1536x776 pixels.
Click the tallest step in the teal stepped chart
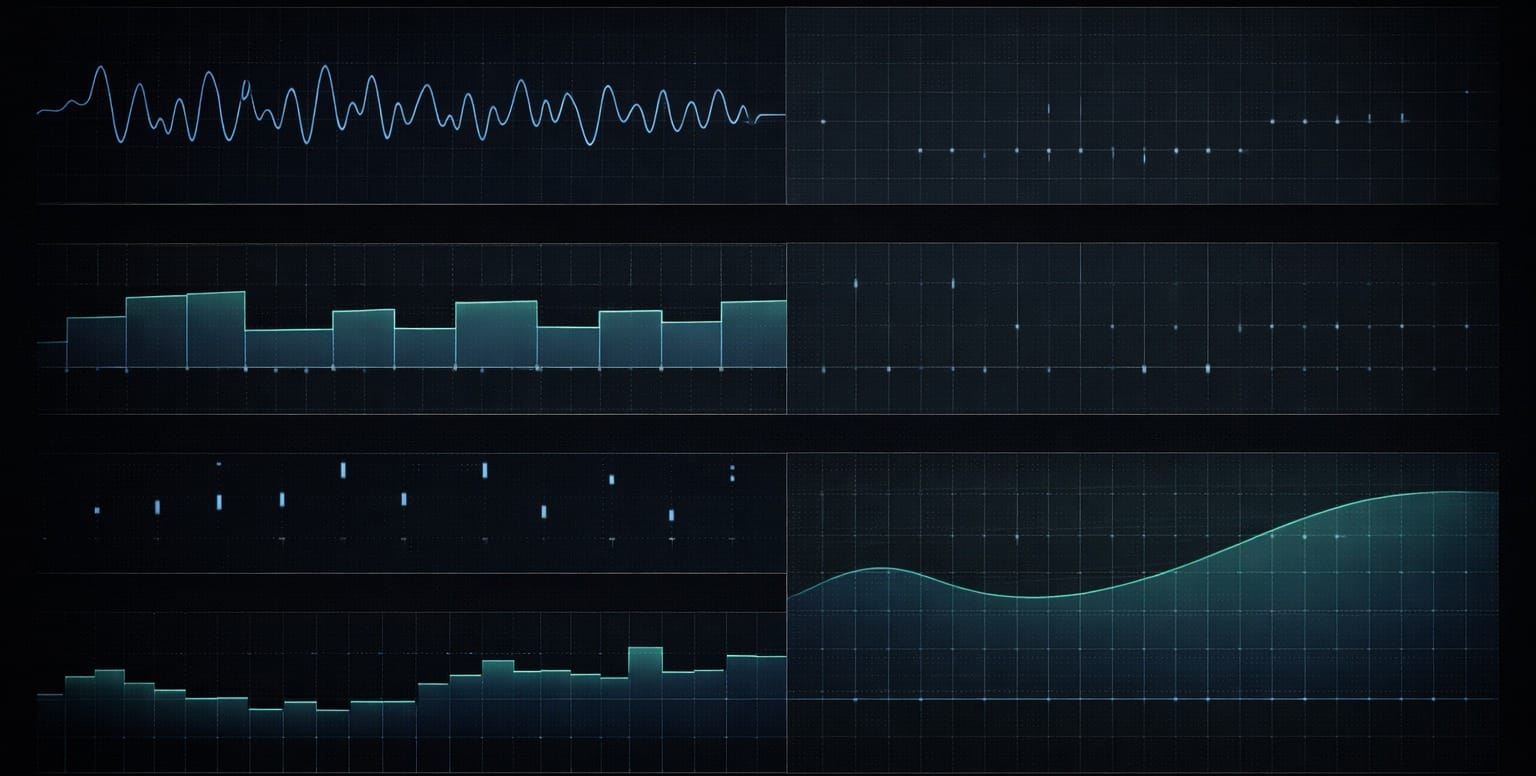(215, 330)
